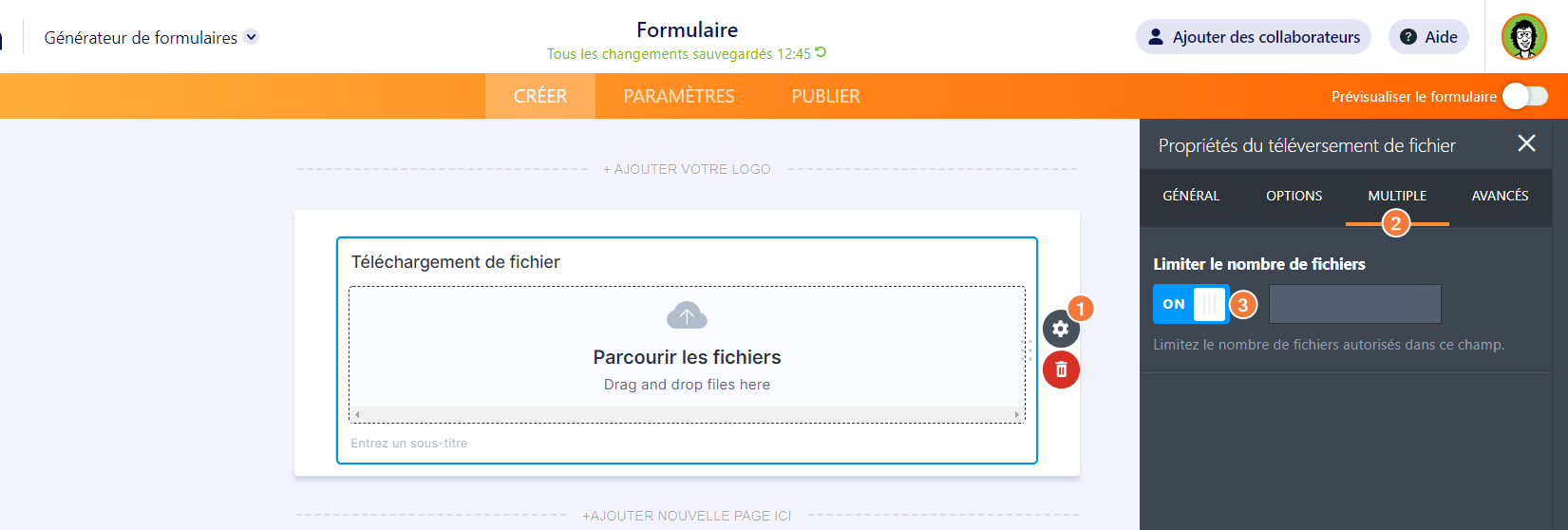Image resolution: width=1568 pixels, height=530 pixels.
Task: Expand Générateur de formulaires dropdown
Action: [251, 37]
